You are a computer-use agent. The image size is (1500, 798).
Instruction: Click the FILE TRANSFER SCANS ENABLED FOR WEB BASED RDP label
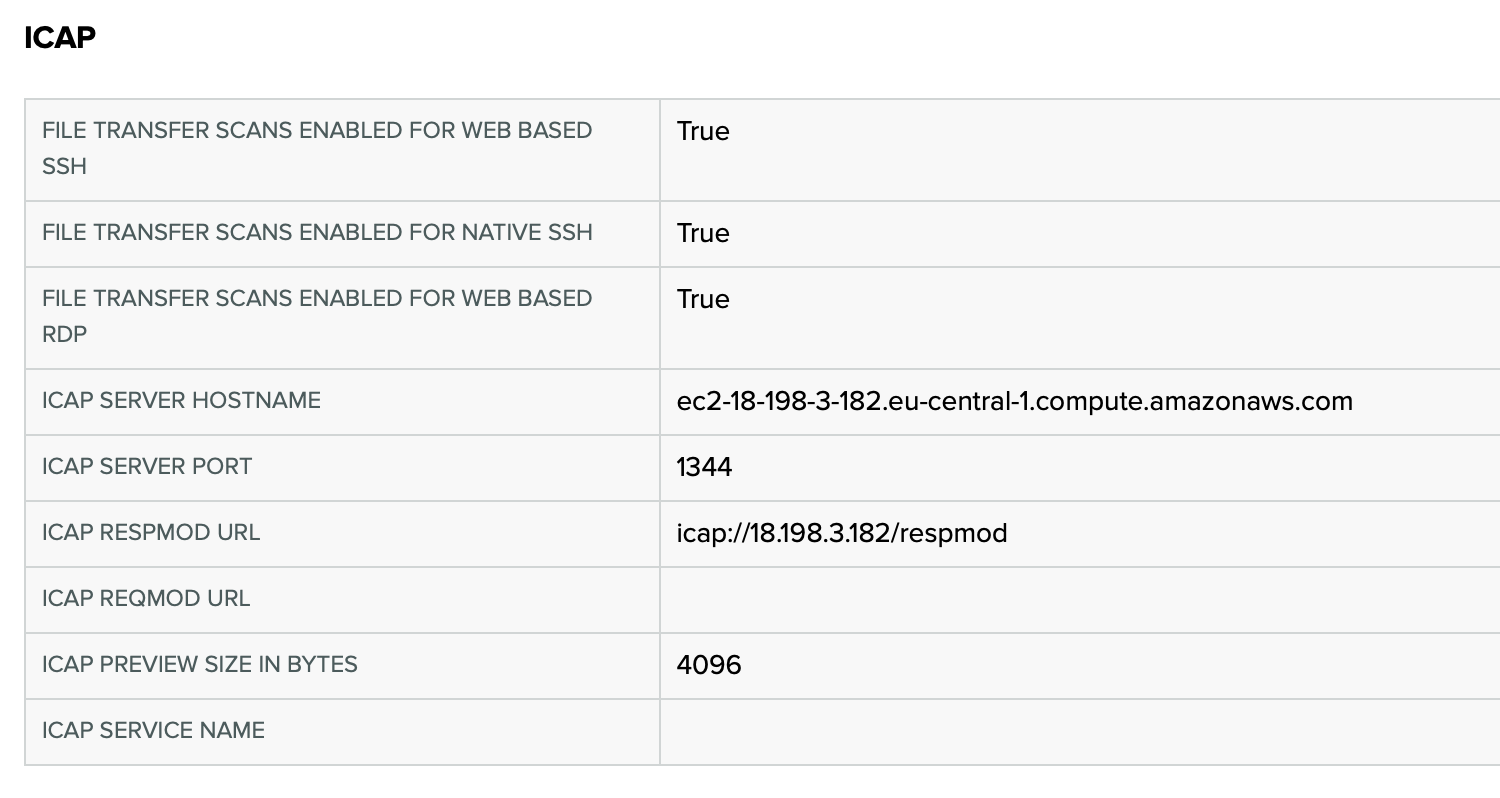317,316
